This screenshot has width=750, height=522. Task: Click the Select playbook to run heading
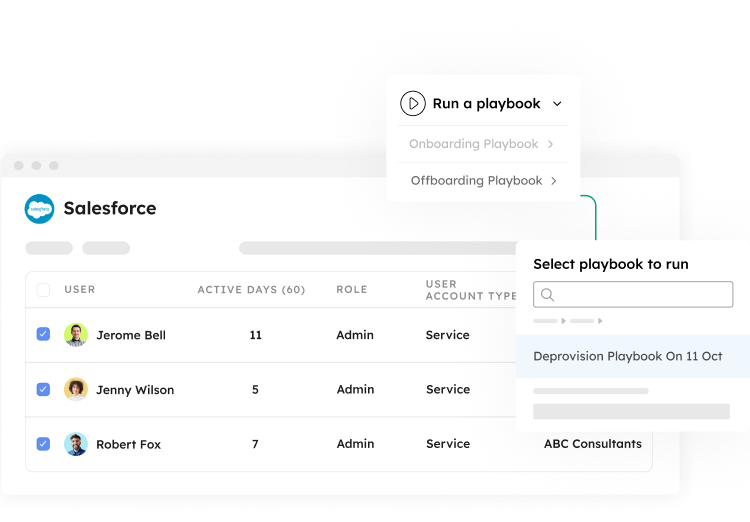[611, 264]
